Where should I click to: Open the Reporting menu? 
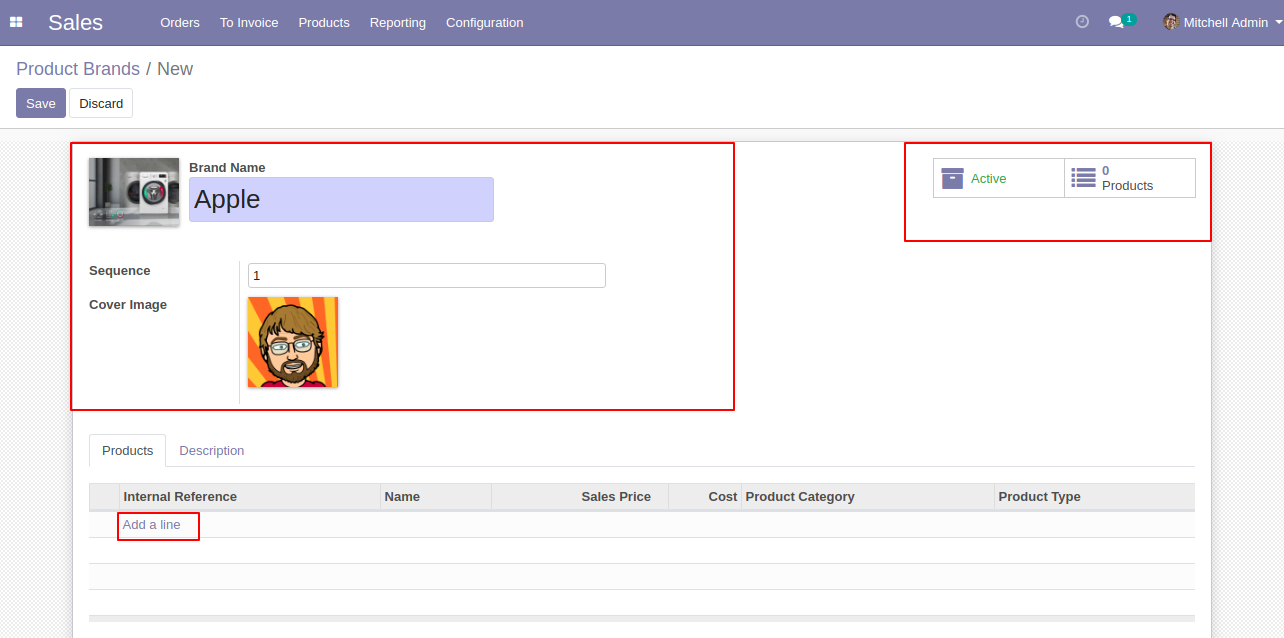[x=397, y=22]
